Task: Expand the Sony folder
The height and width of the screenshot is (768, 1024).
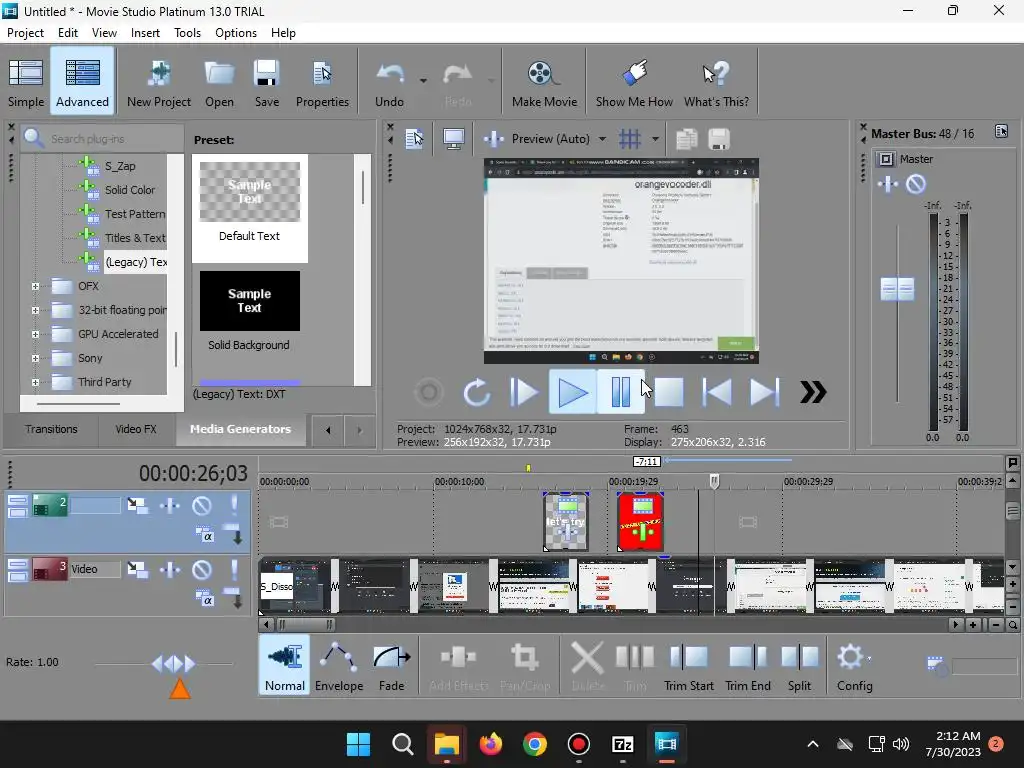Action: 35,358
